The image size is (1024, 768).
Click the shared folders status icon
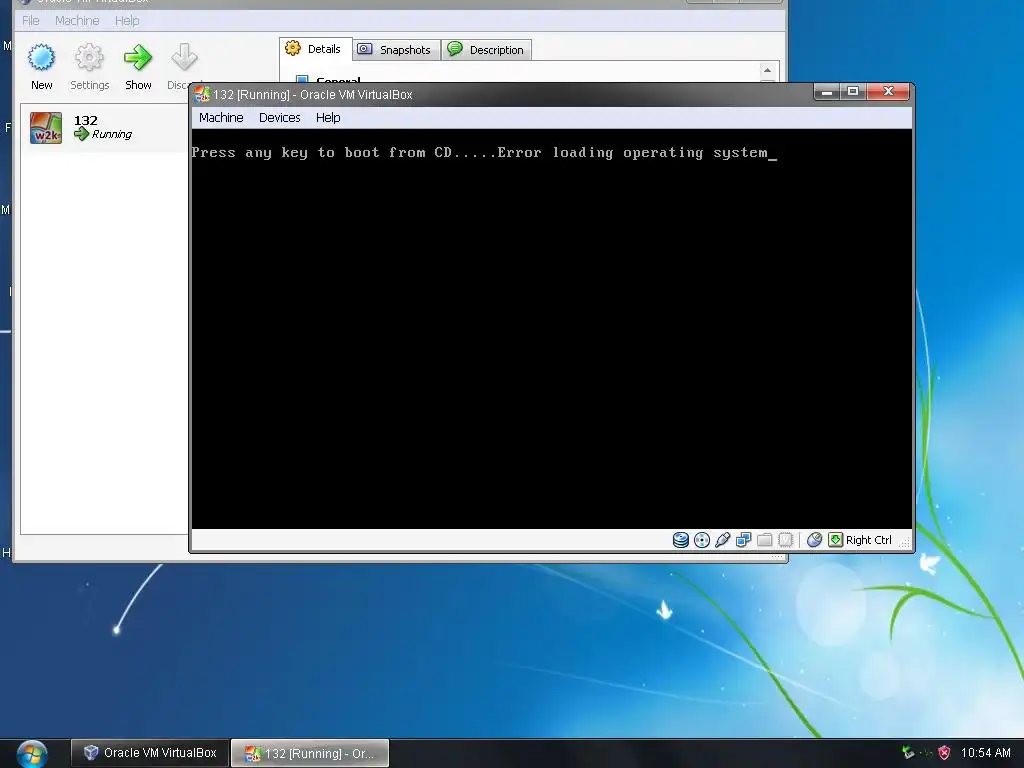(x=765, y=540)
